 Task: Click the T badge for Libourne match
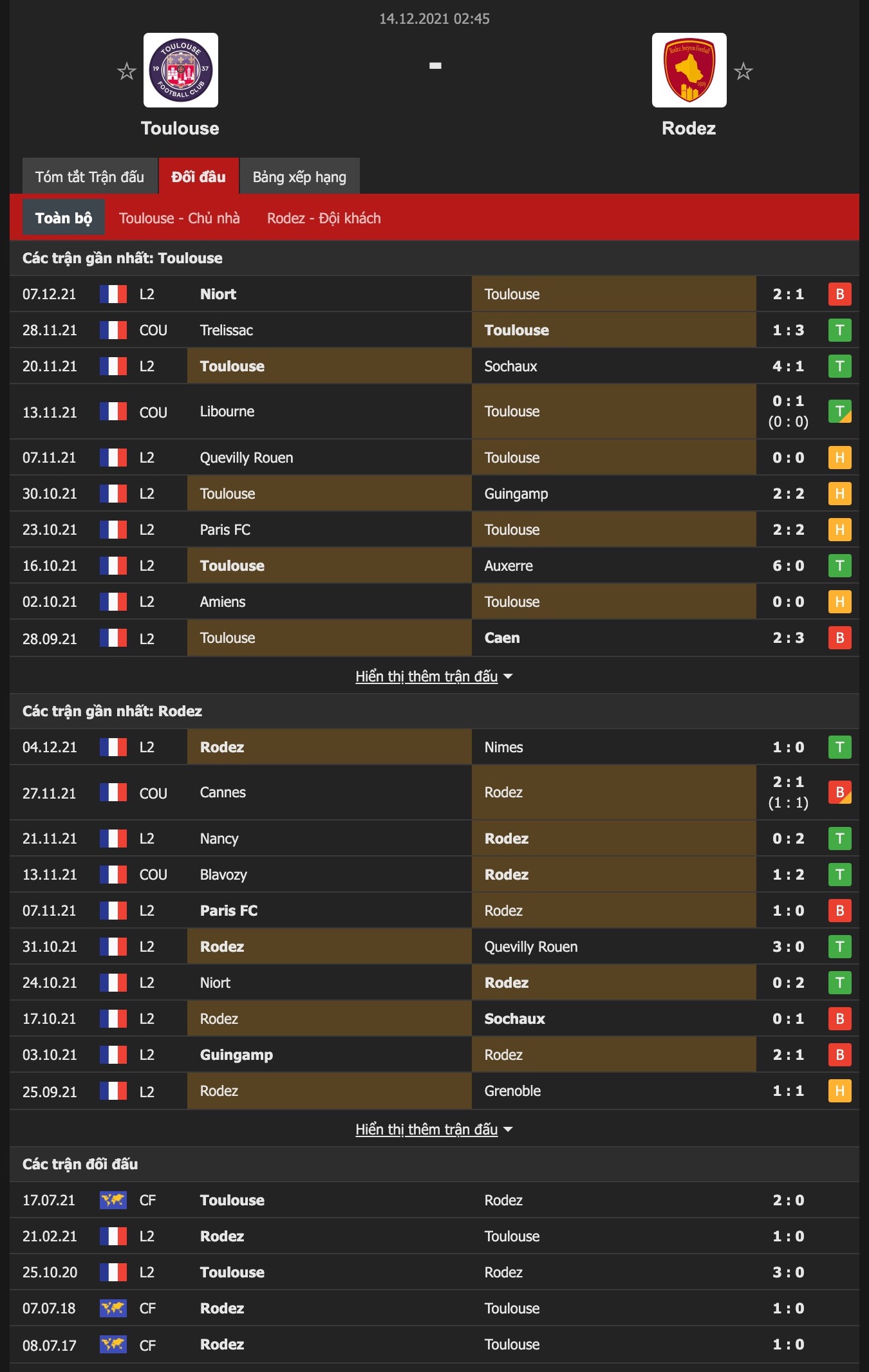point(839,411)
